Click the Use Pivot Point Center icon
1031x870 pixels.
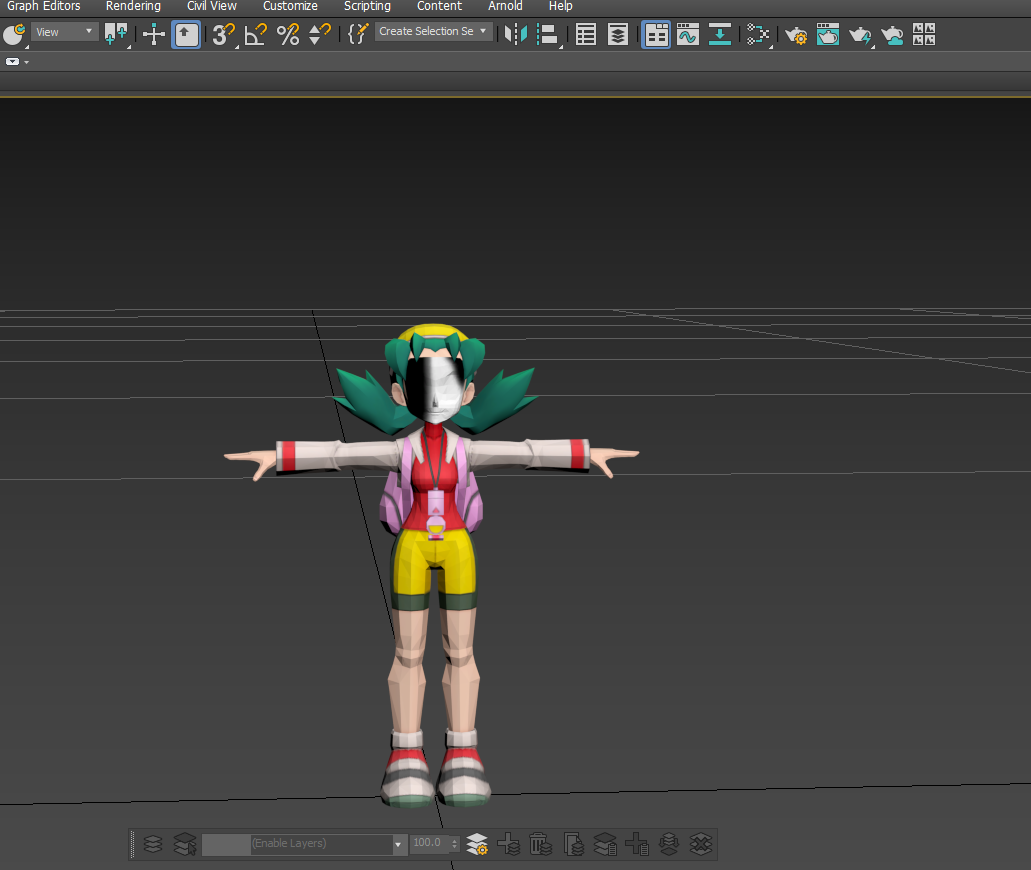116,34
